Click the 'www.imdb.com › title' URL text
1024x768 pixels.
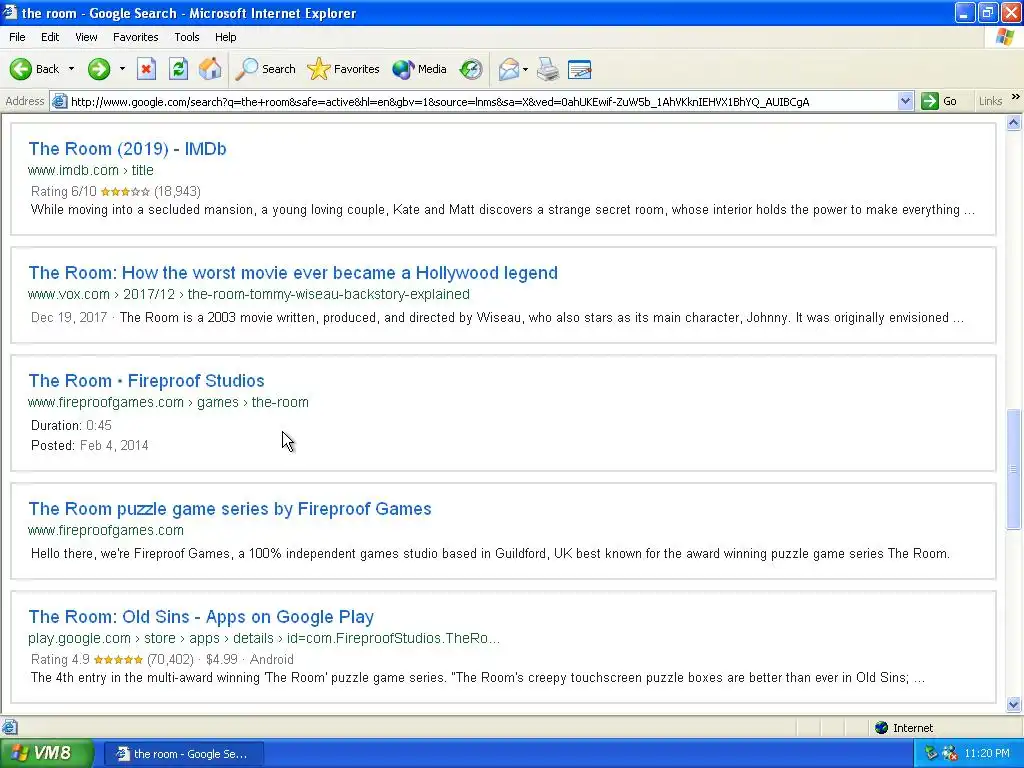point(91,170)
